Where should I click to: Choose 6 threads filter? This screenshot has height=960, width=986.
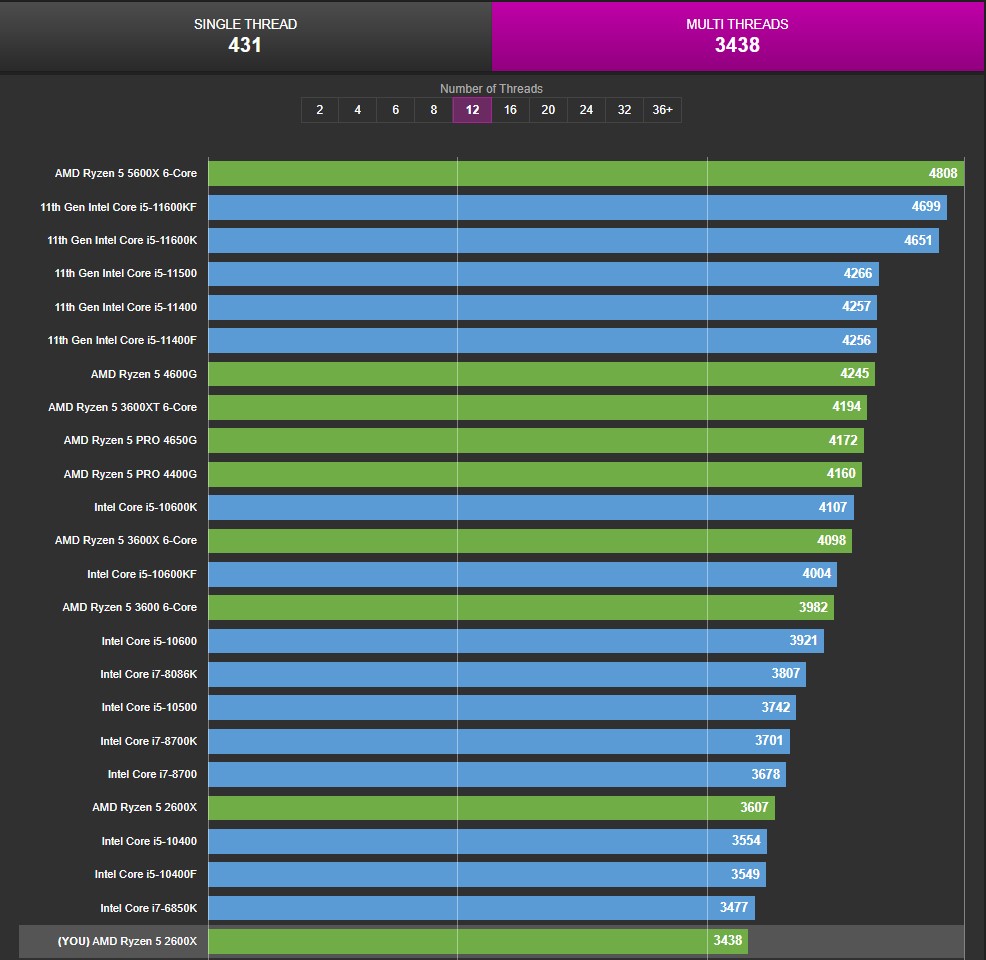[x=396, y=110]
